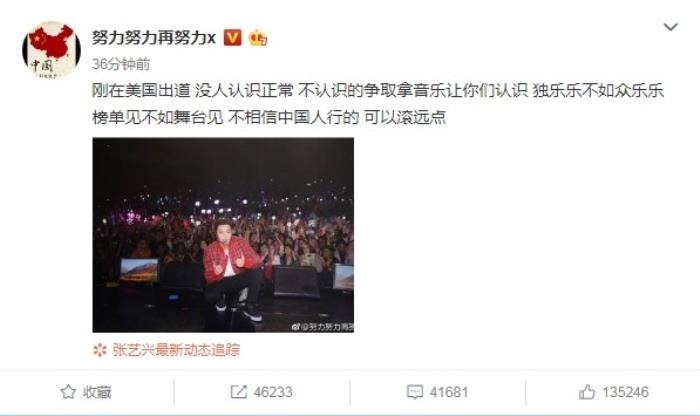Click the post text about 美国出道
The image size is (700, 416).
point(378,91)
